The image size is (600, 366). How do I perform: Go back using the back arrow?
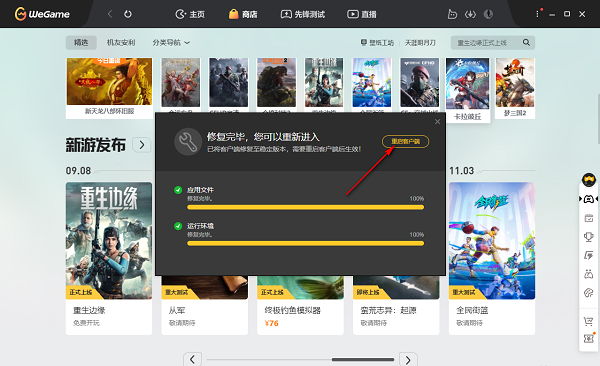click(x=110, y=14)
